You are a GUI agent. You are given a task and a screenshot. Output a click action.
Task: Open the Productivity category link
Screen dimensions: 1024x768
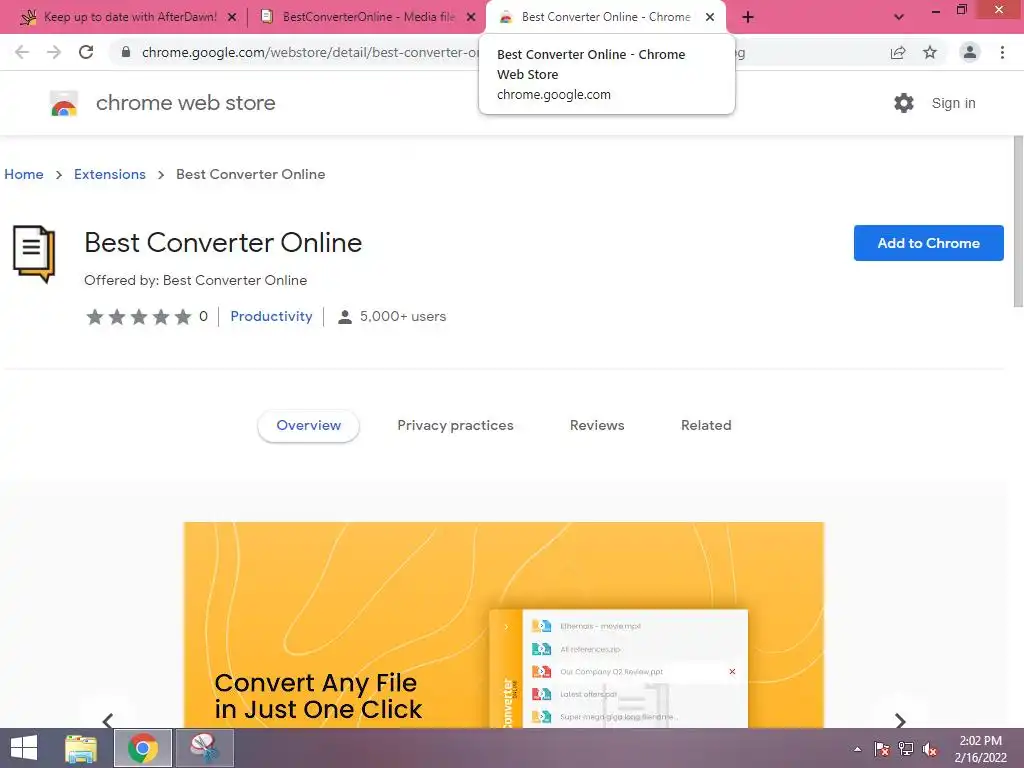[271, 316]
